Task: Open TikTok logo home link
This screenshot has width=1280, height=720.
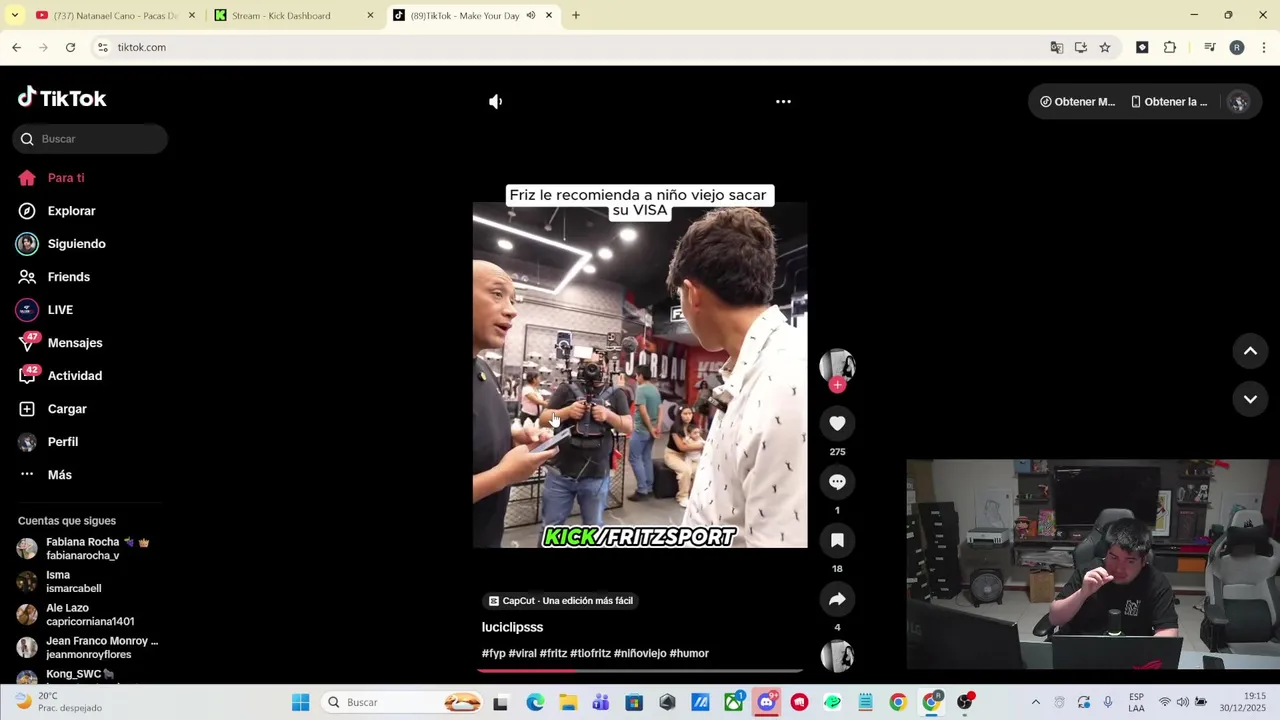Action: click(x=62, y=98)
